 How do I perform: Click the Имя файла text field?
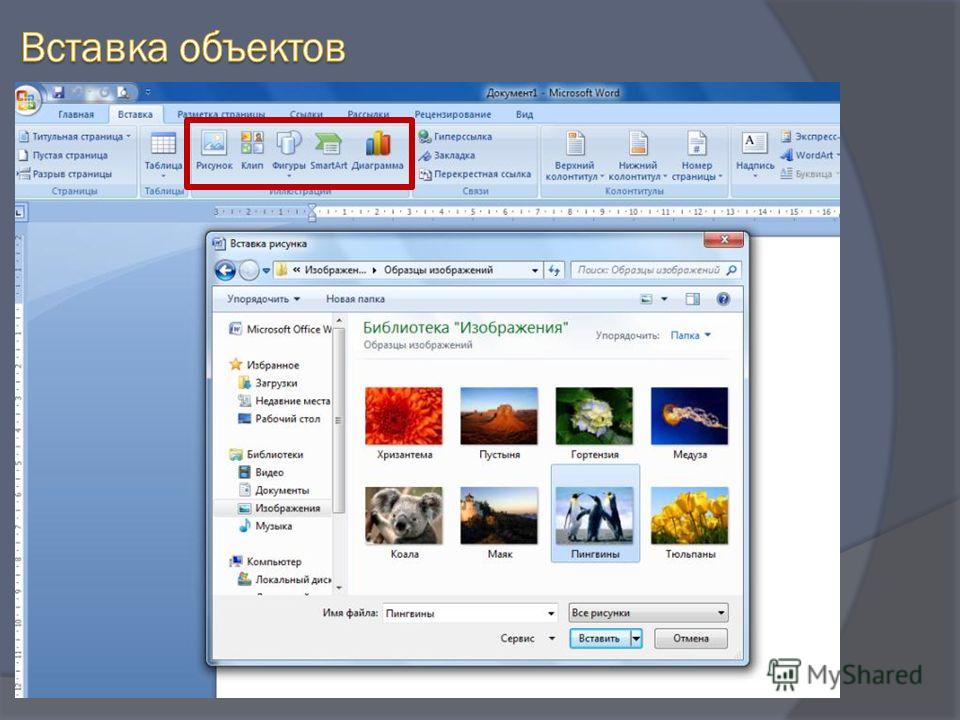463,613
